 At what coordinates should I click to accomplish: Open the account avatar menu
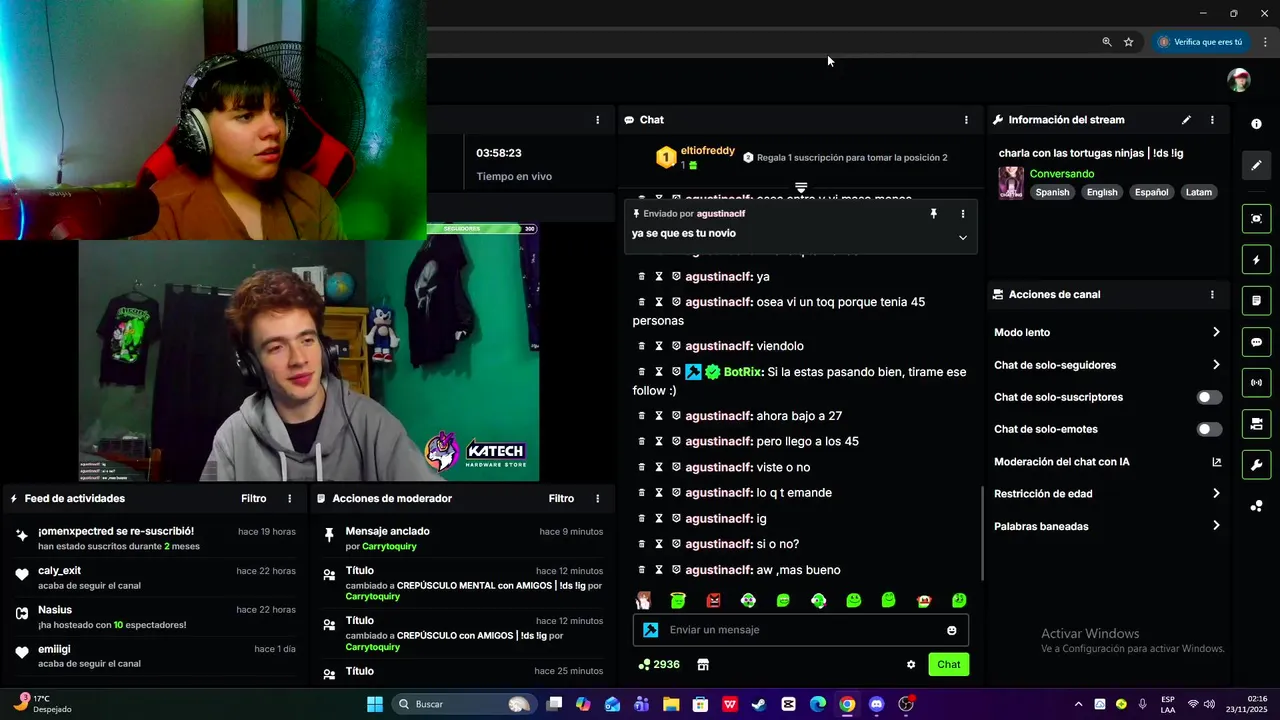pyautogui.click(x=1239, y=80)
